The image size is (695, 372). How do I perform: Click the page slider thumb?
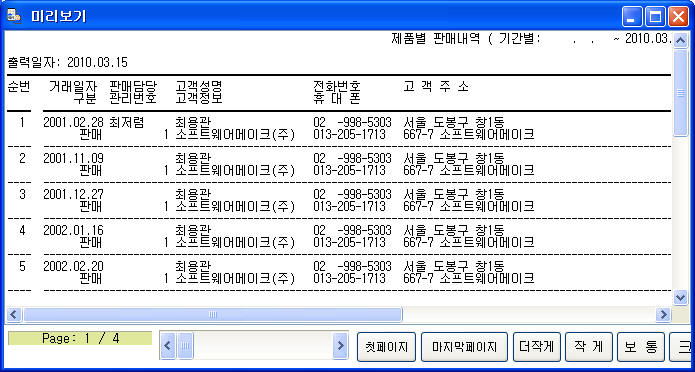185,345
